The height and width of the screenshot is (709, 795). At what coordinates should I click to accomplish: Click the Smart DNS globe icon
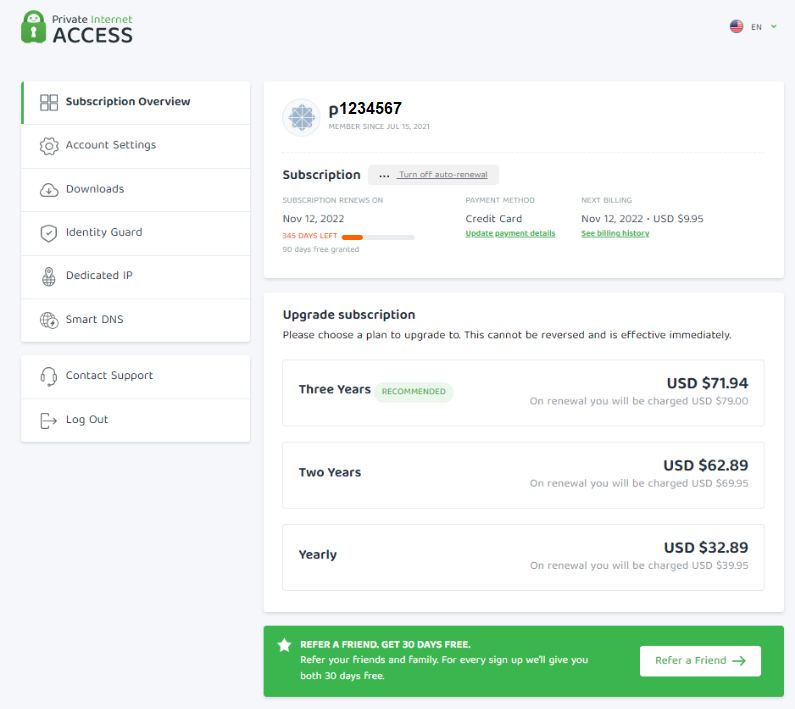click(49, 321)
